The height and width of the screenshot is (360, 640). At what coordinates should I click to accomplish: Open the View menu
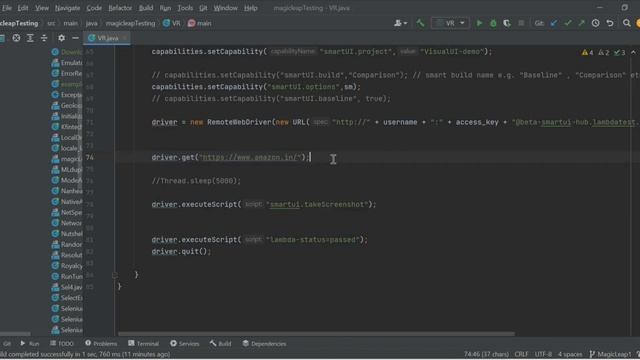[42, 8]
